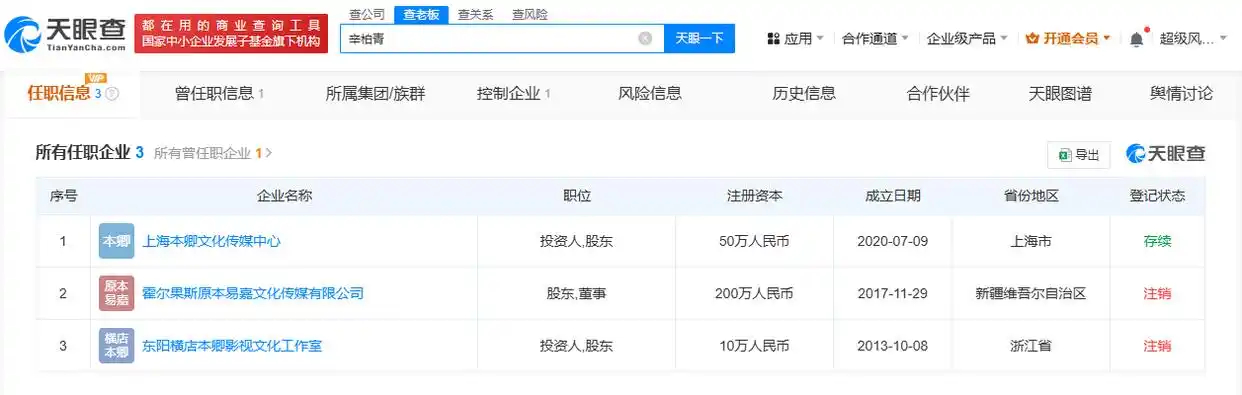Open the 超级风... account menu

point(1193,39)
